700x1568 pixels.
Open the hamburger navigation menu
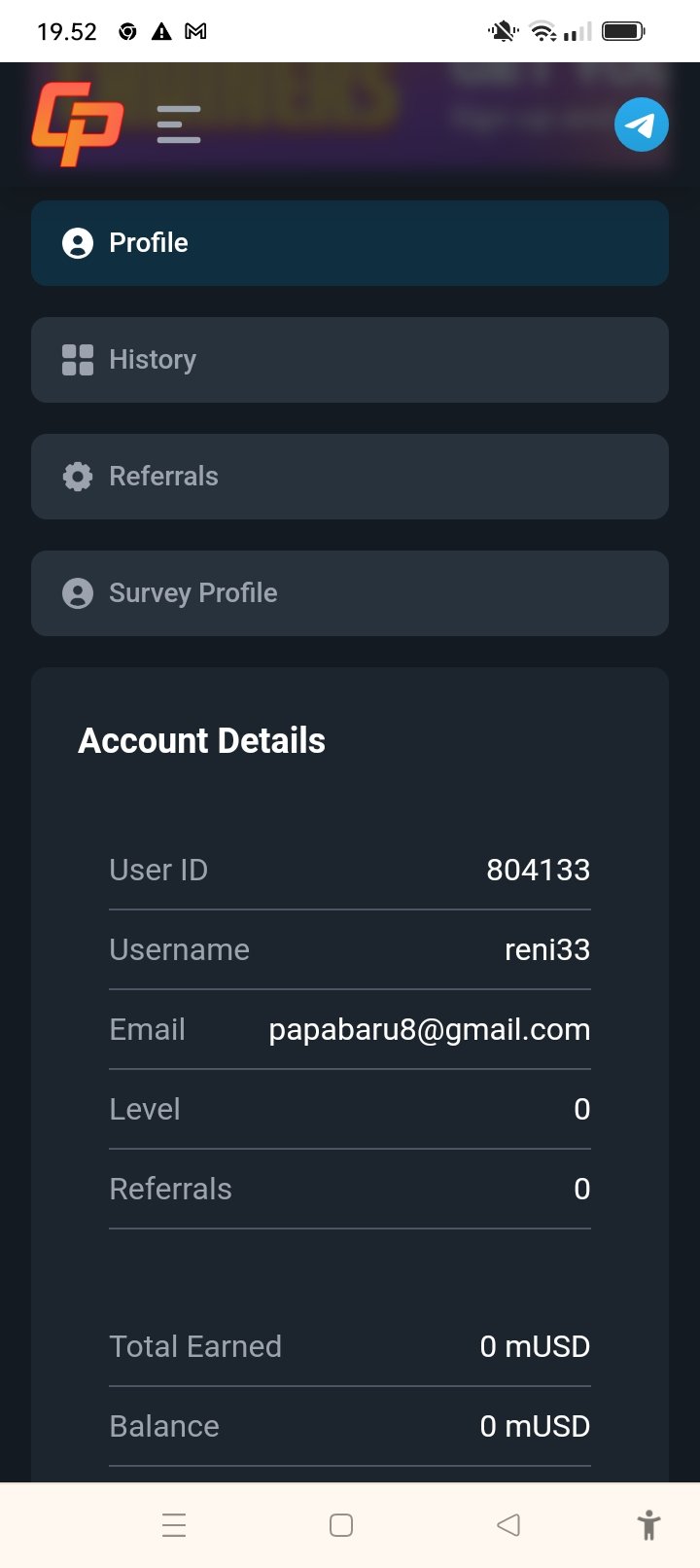tap(179, 125)
